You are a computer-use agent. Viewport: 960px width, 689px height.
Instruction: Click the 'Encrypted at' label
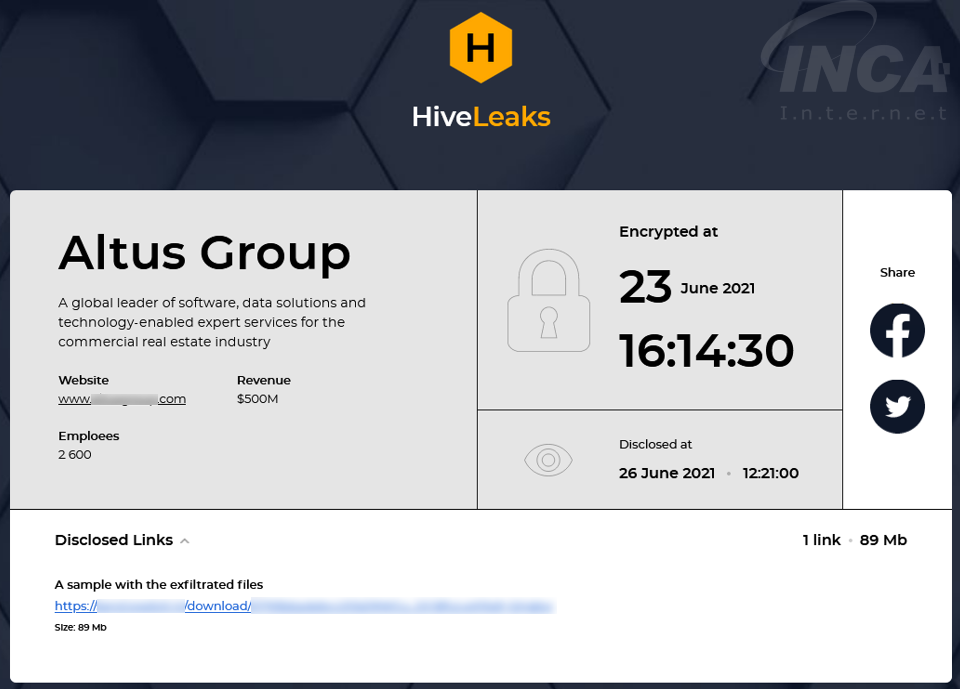(668, 232)
